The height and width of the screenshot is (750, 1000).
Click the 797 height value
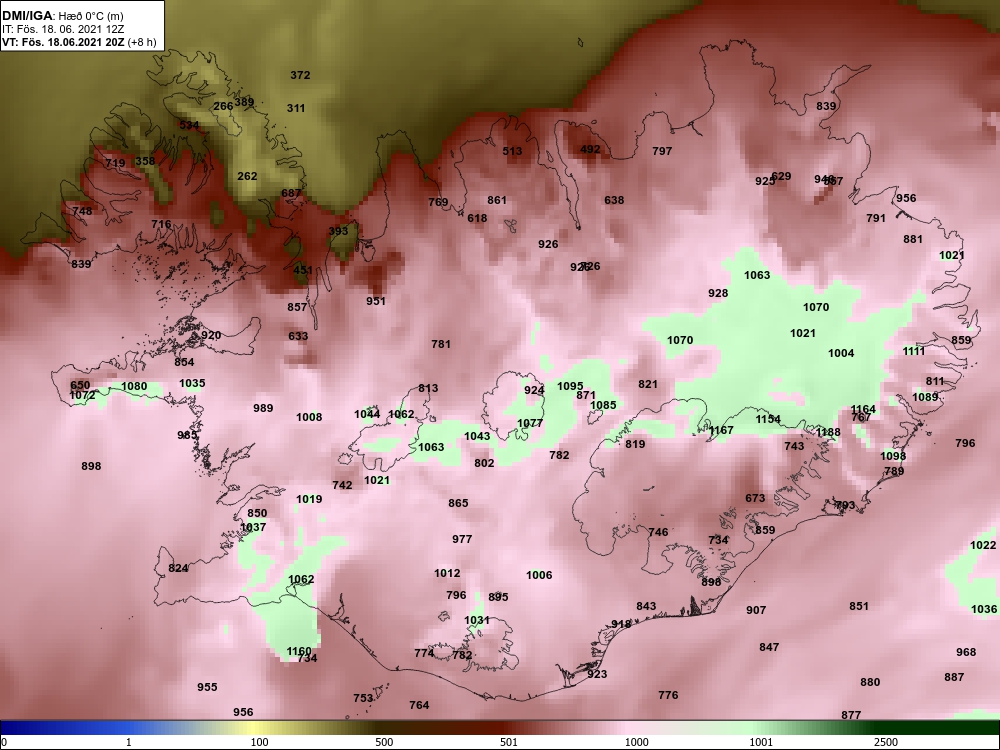click(x=663, y=151)
